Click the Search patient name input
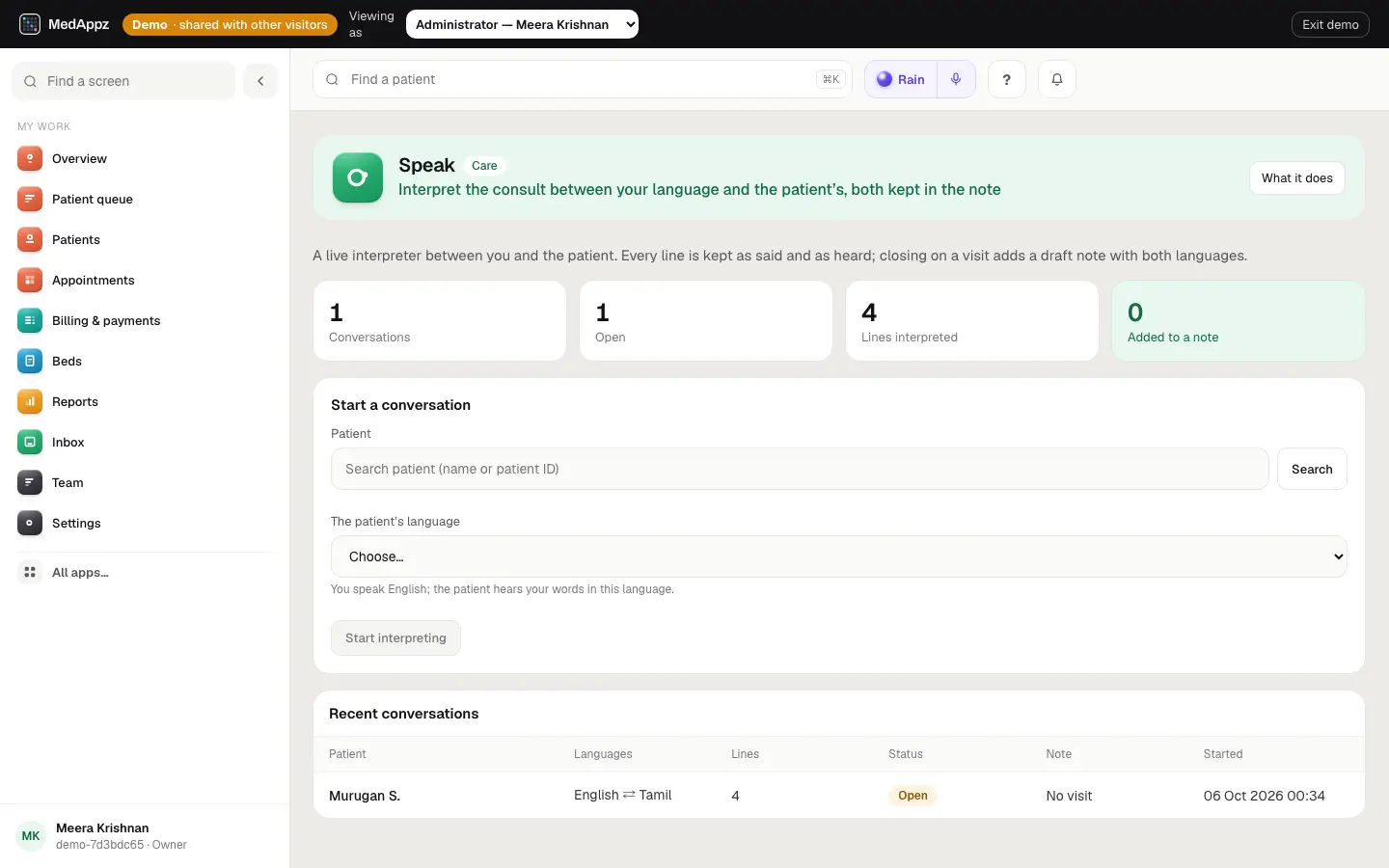This screenshot has height=868, width=1389. coord(800,469)
